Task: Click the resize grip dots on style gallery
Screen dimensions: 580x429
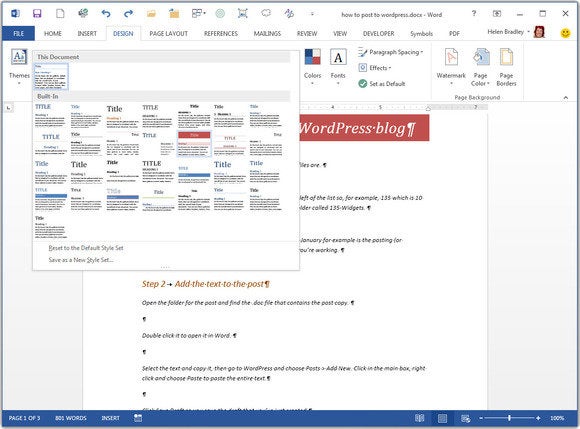Action: pyautogui.click(x=165, y=267)
